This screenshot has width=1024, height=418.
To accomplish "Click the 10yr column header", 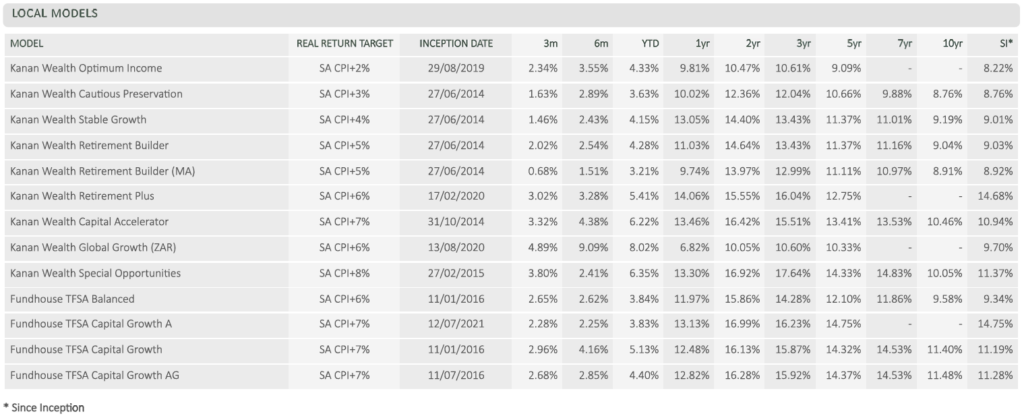I will [x=953, y=44].
